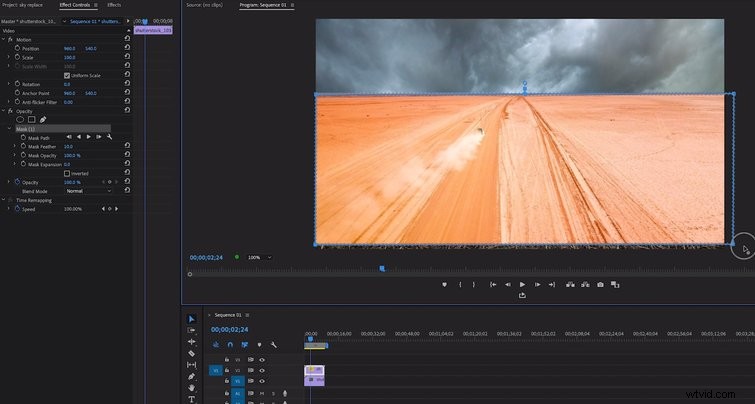Hide track V3 with eye icon
The height and width of the screenshot is (404, 755).
pos(262,360)
